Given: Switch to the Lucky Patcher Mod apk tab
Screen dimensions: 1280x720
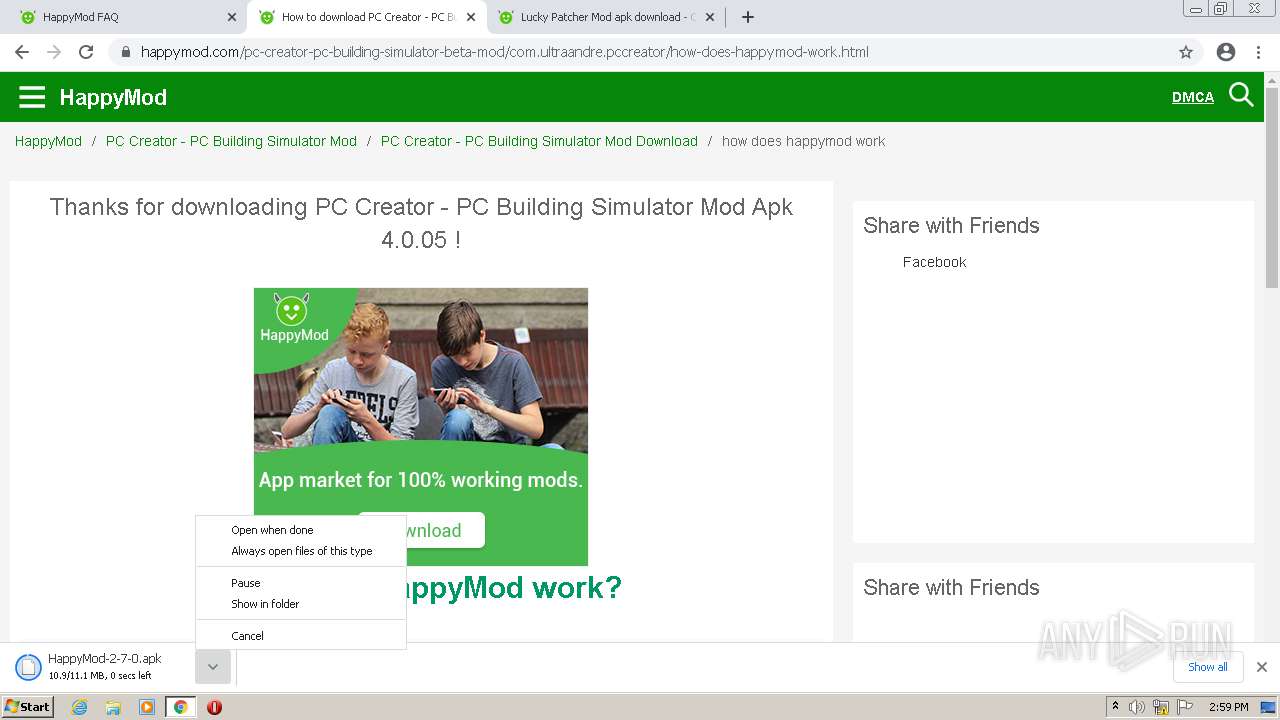Looking at the screenshot, I should (x=605, y=17).
